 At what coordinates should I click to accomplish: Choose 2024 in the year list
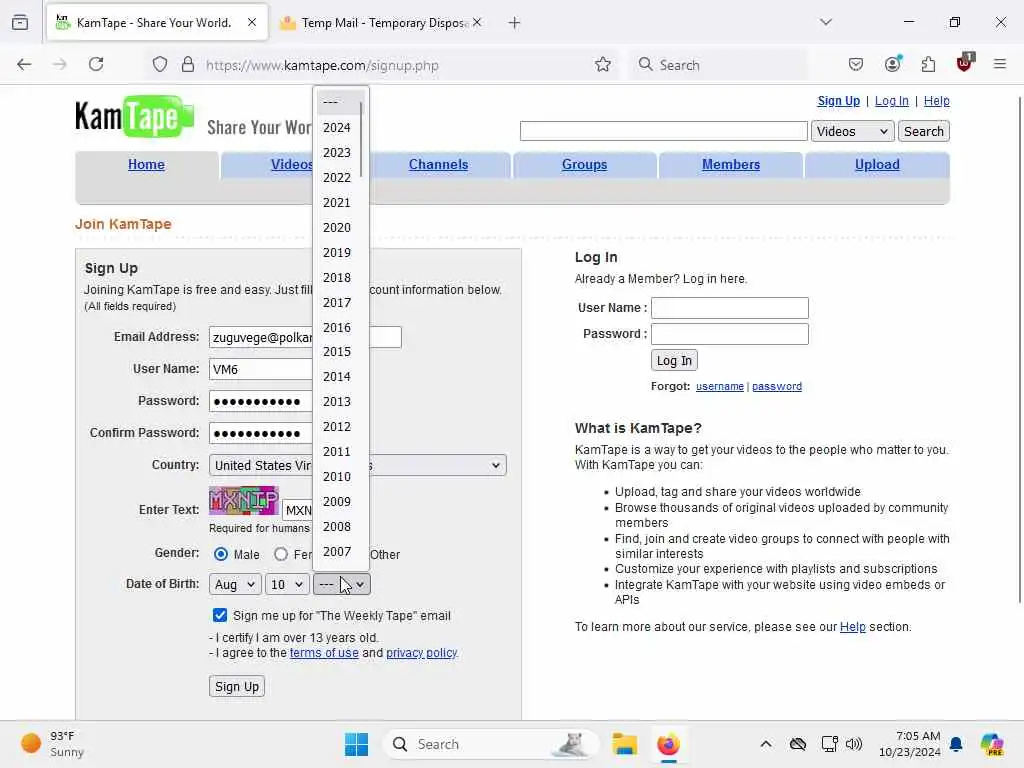click(x=337, y=127)
